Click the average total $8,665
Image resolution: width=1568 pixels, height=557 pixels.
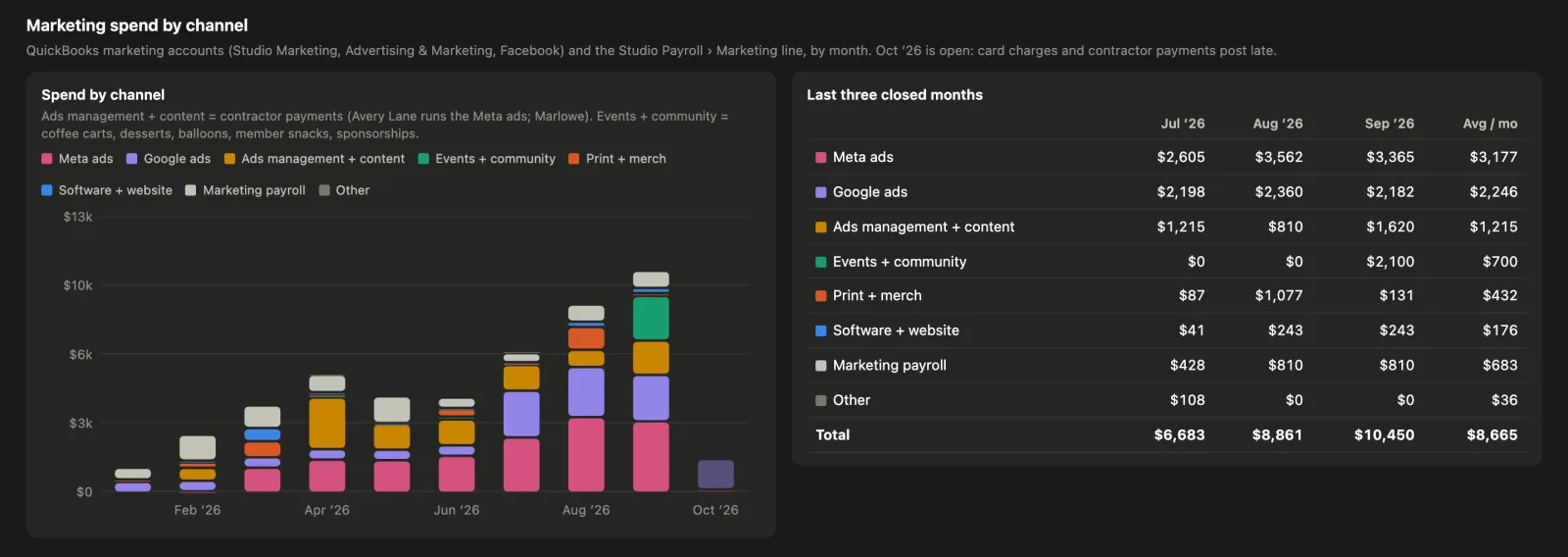(1493, 434)
